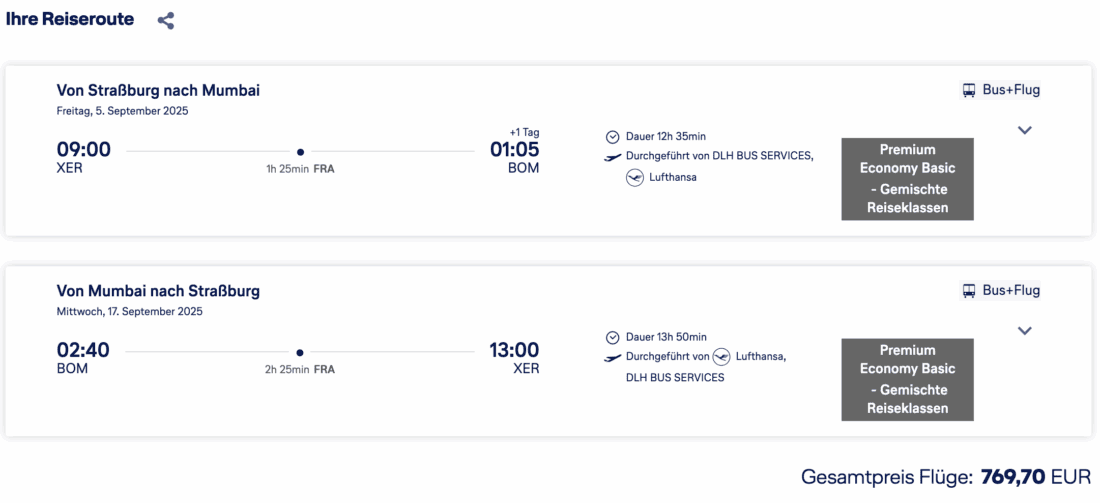The image size is (1100, 503).
Task: Click the Von Mumbai nach Straßburg heading
Action: click(x=158, y=291)
